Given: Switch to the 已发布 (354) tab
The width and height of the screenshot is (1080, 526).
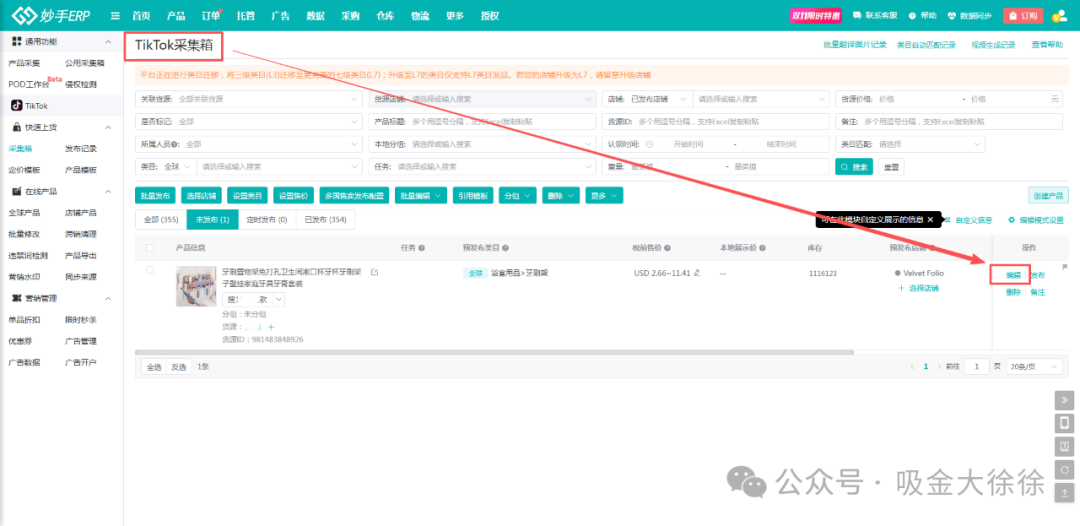Looking at the screenshot, I should (x=326, y=220).
